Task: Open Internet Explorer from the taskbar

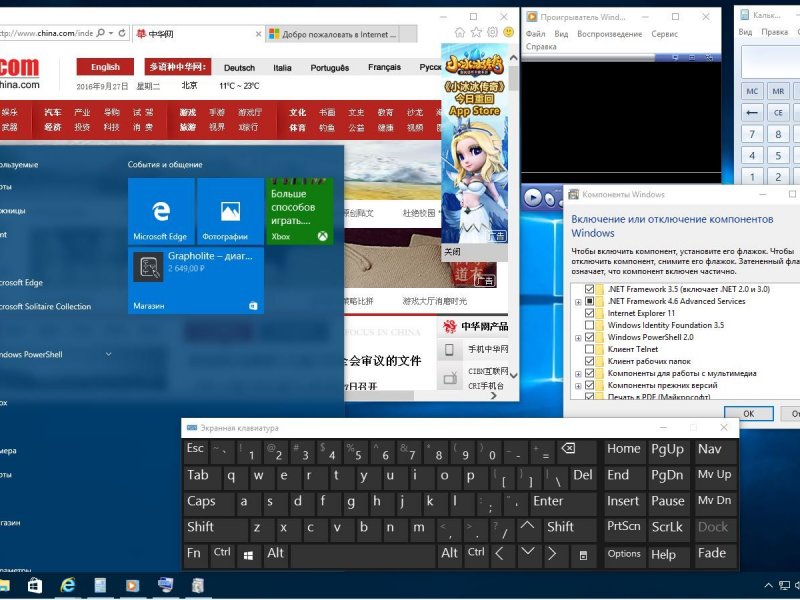Action: (67, 585)
